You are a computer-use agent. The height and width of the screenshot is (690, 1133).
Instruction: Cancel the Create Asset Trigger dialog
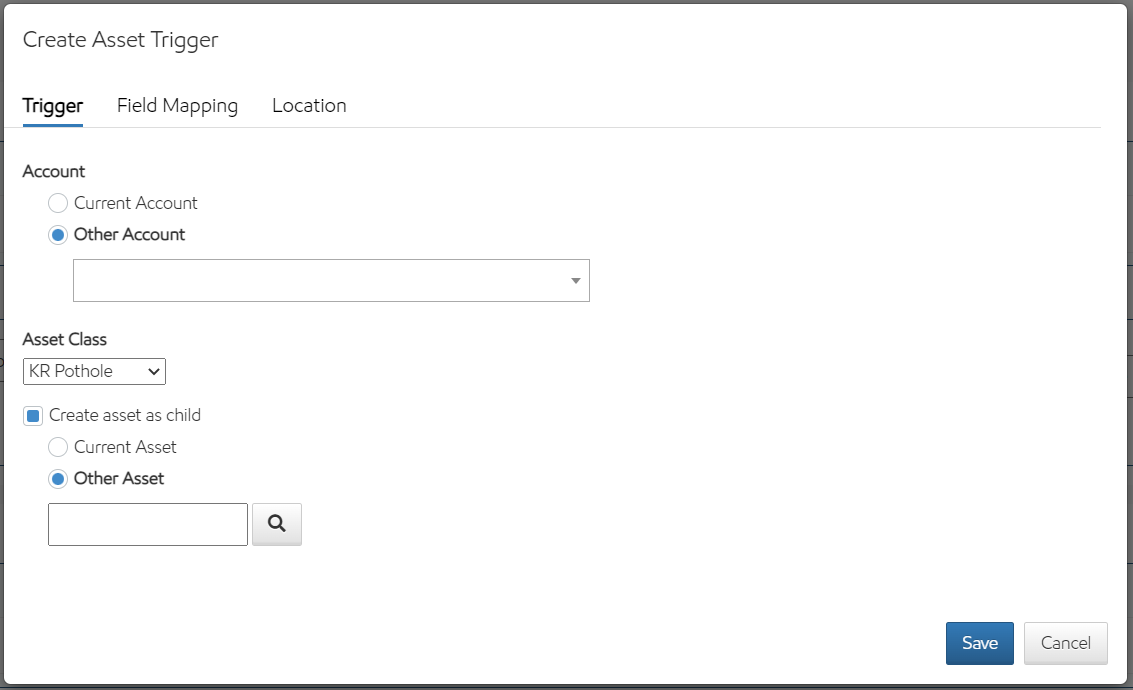[x=1065, y=643]
